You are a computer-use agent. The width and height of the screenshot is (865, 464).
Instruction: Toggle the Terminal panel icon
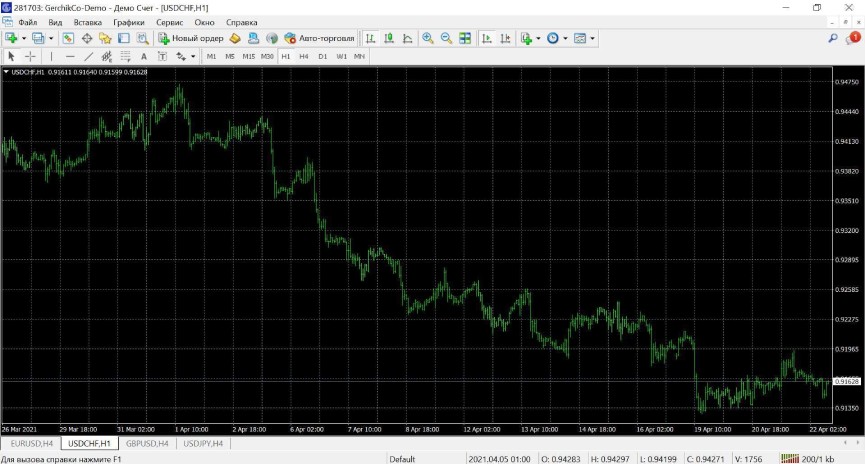coord(124,38)
